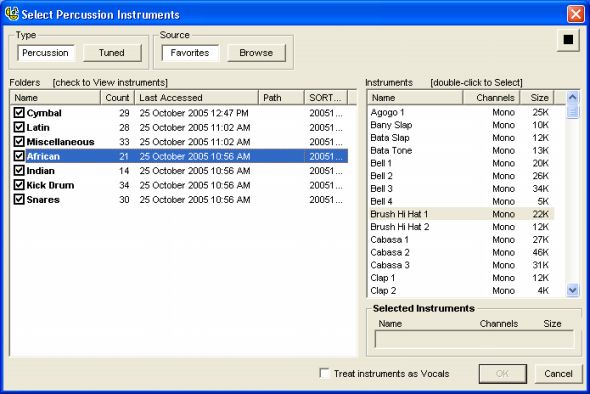Choose the Favorites source
This screenshot has height=394, width=590.
190,53
